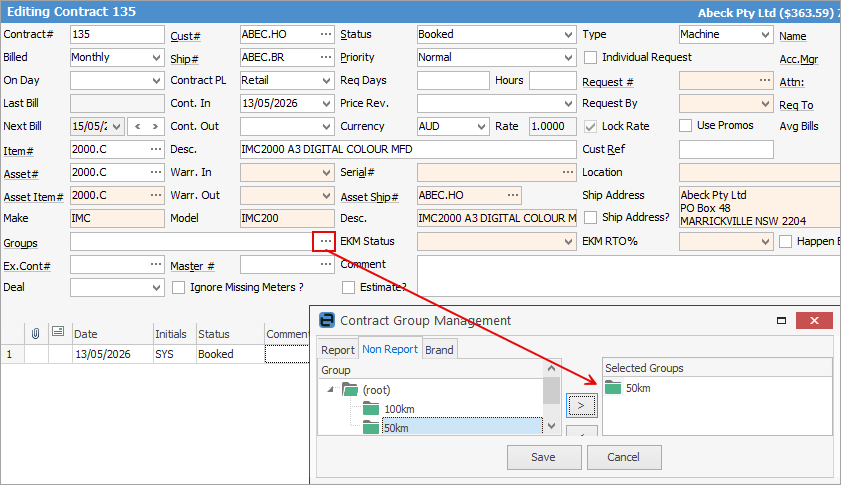Open Ex.Cont# lookup ellipsis button
Screen dimensions: 841x485
click(156, 264)
